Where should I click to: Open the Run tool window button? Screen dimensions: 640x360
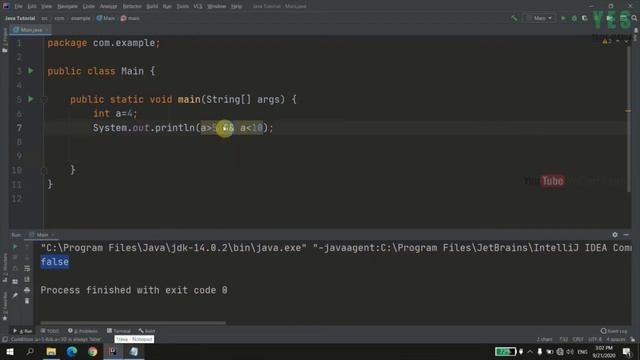[x=22, y=331]
